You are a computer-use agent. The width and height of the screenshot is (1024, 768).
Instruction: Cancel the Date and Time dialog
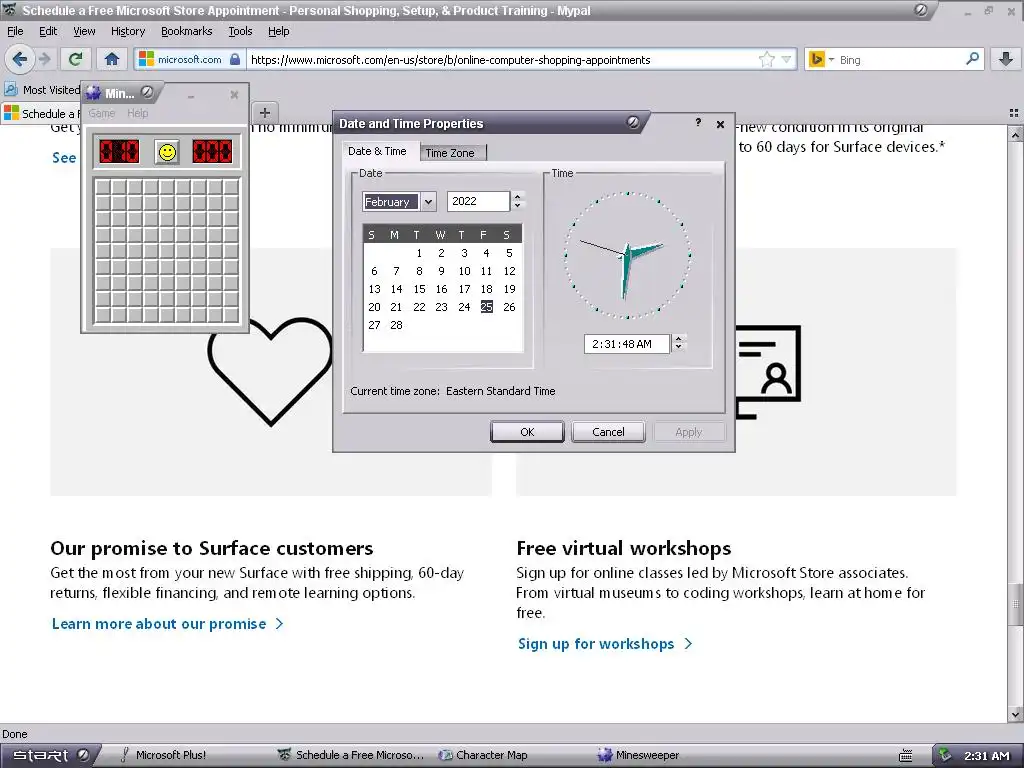[608, 432]
